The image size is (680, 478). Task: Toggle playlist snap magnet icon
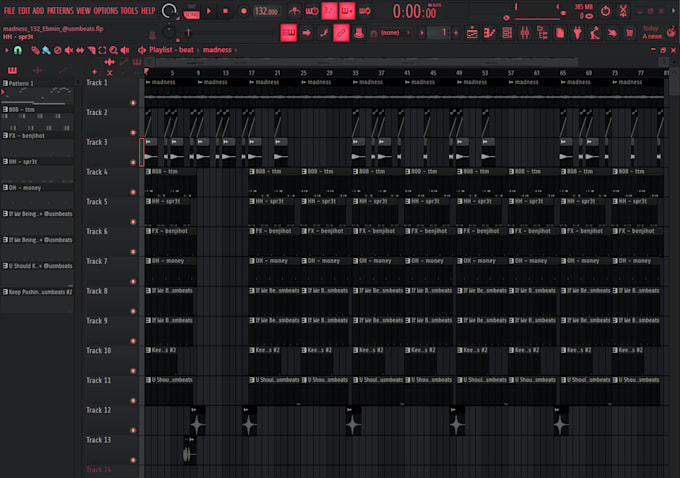coord(18,50)
